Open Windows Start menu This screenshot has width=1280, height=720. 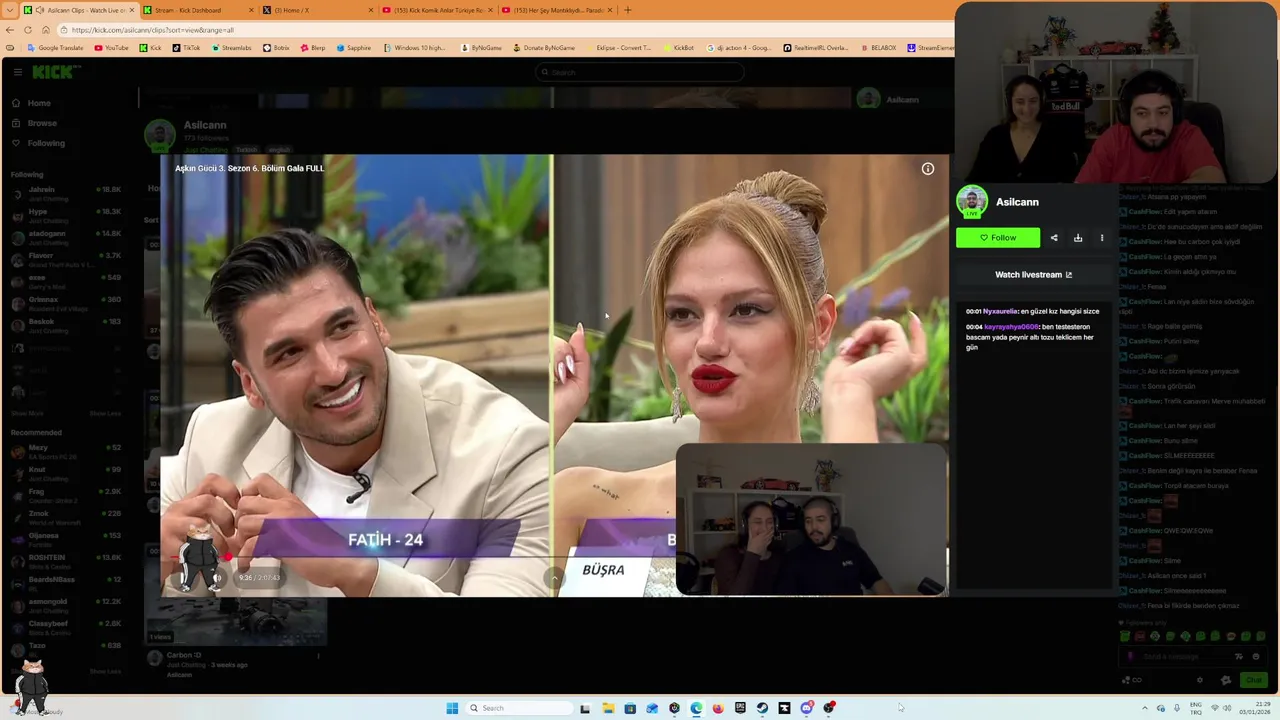click(x=452, y=708)
